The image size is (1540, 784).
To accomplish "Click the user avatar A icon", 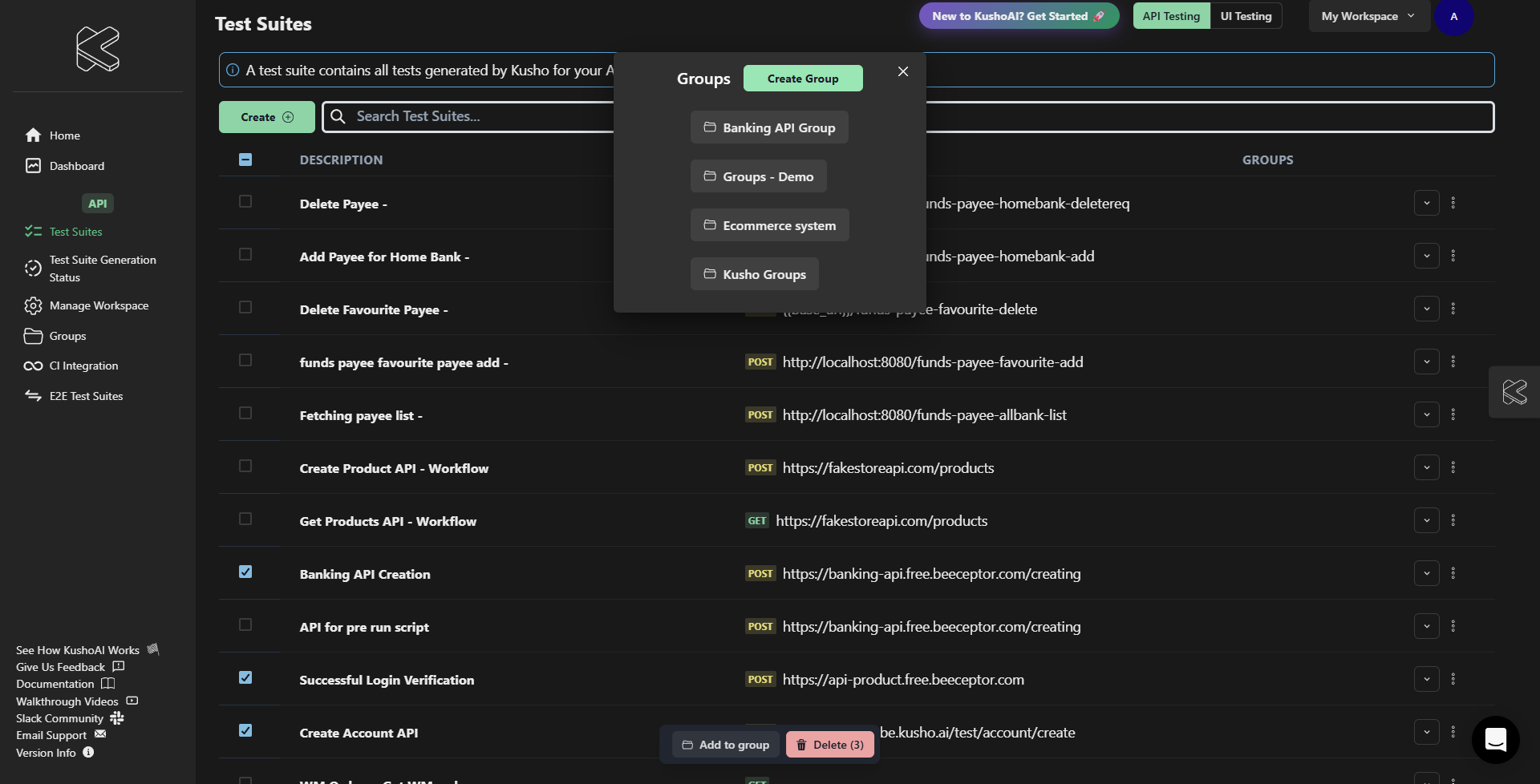I will click(1453, 17).
